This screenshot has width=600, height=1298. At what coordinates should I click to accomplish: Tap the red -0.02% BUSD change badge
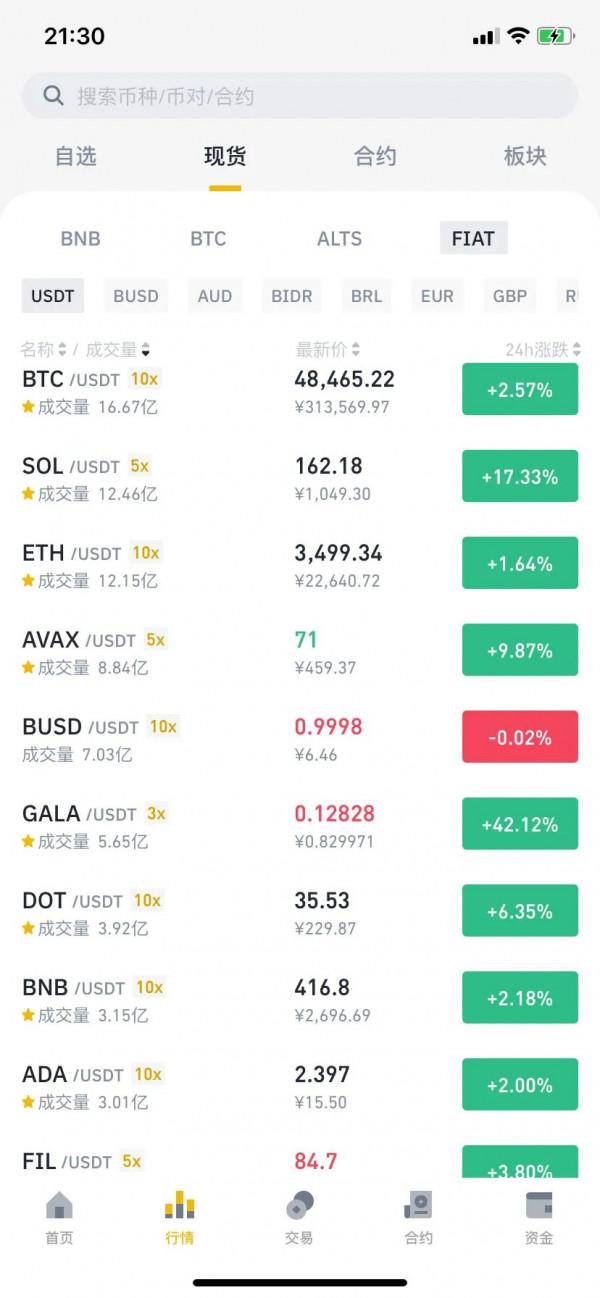pyautogui.click(x=520, y=737)
